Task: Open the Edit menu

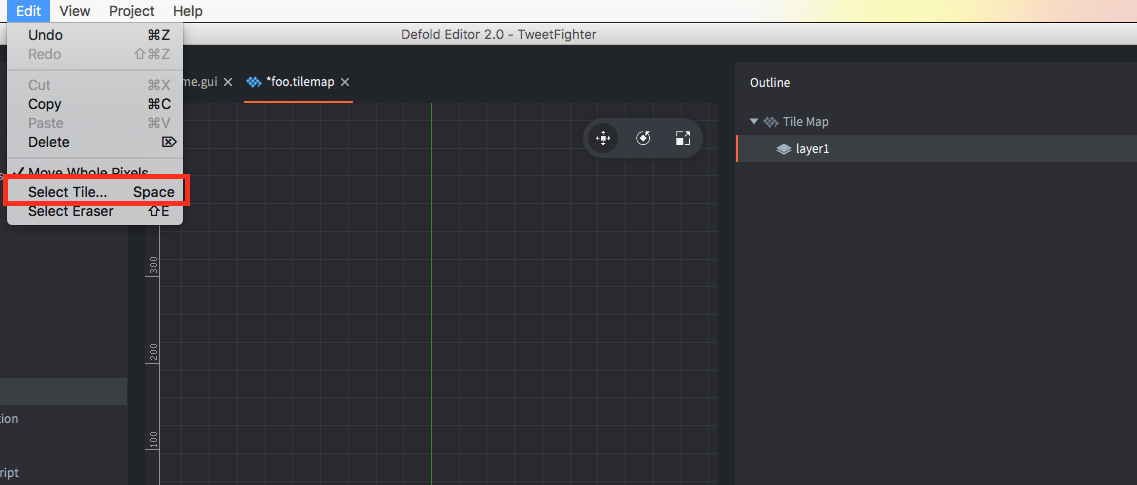Action: click(x=28, y=11)
